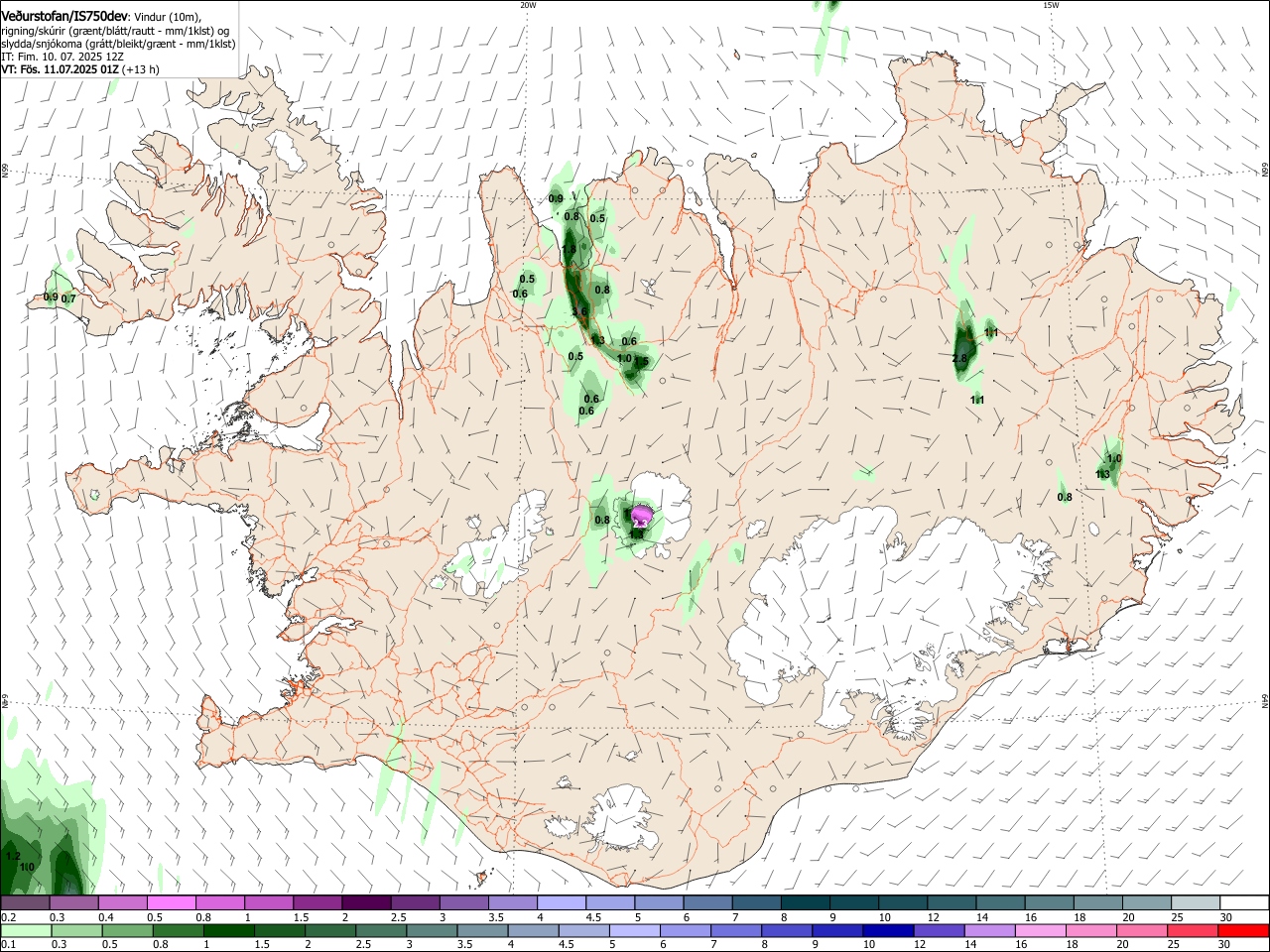Click the darkest purple swatch in the upper legend
The image size is (1270, 952).
366,903
